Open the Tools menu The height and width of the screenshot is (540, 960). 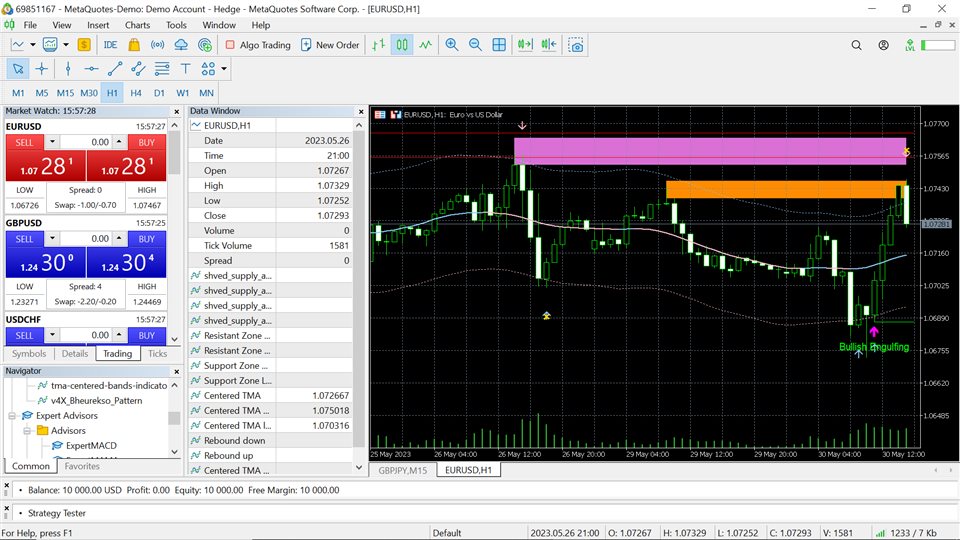point(176,25)
